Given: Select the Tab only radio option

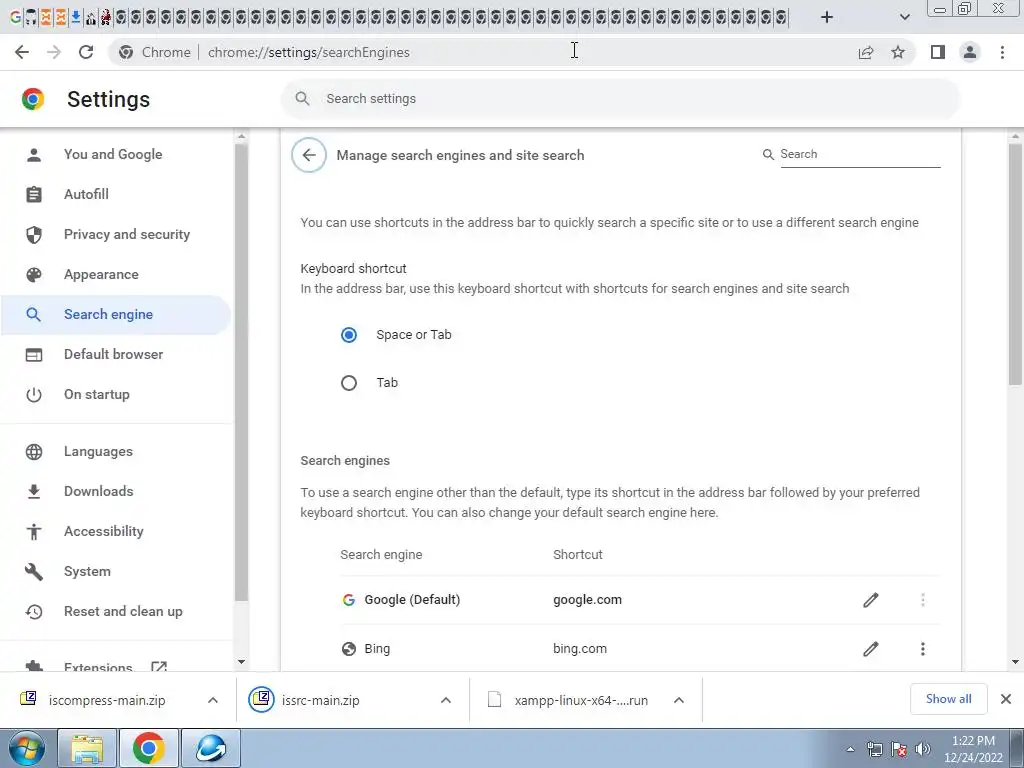Looking at the screenshot, I should coord(349,383).
